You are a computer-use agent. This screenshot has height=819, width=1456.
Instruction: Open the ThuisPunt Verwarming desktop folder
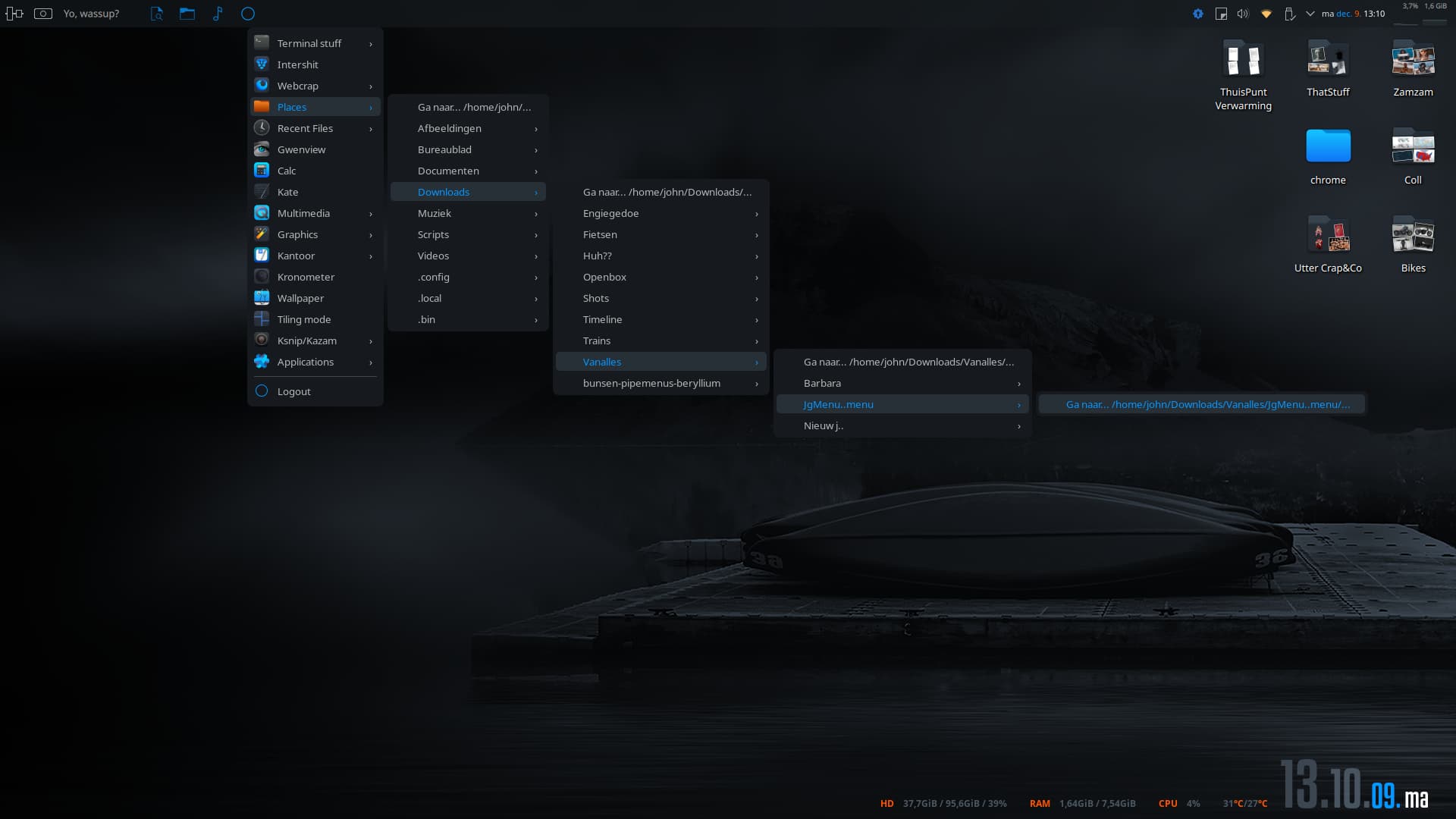[x=1243, y=74]
